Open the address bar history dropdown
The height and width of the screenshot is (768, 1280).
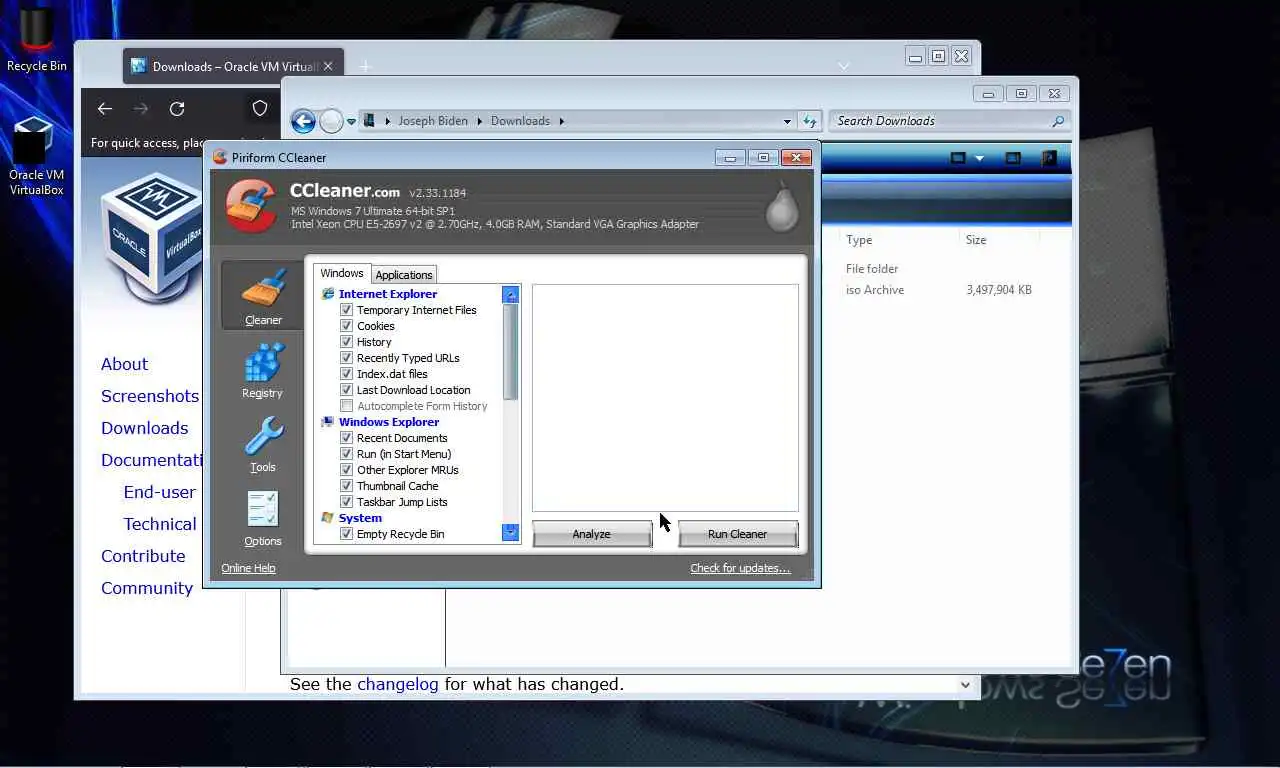click(x=788, y=122)
